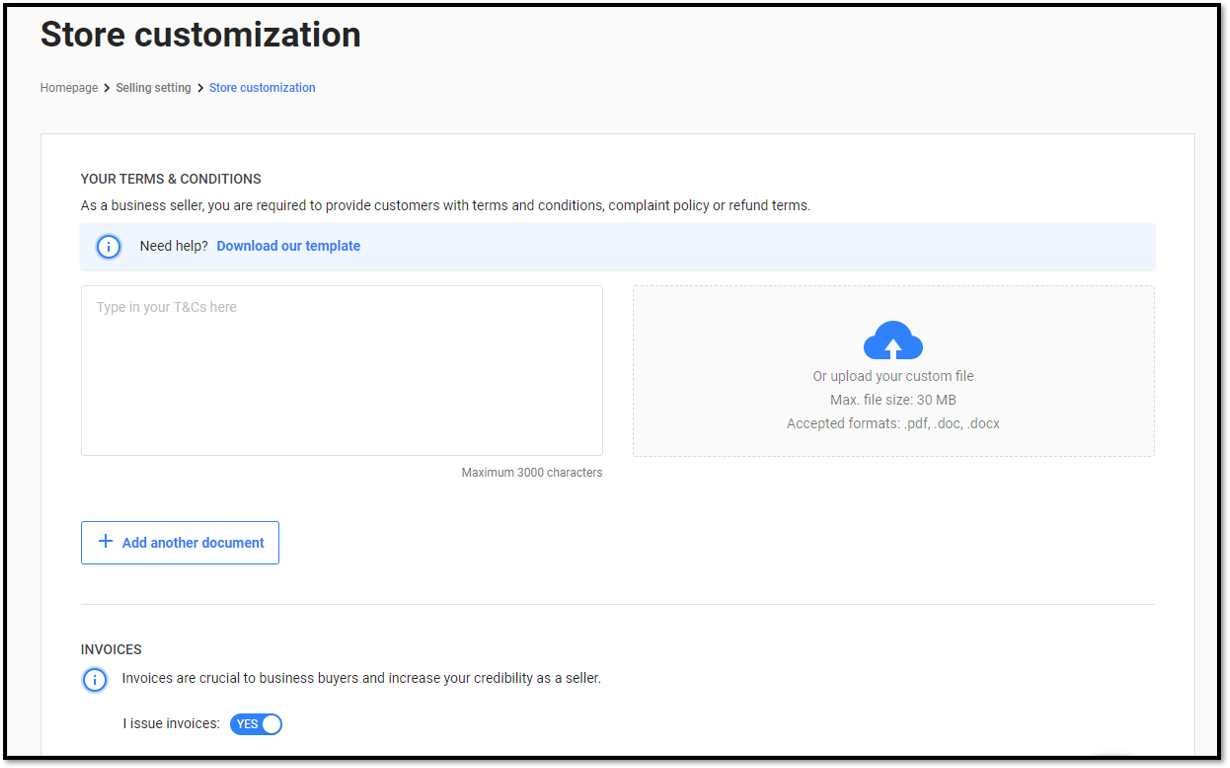Click the Maximum 3000 characters hint text
The width and height of the screenshot is (1230, 768).
tap(532, 473)
